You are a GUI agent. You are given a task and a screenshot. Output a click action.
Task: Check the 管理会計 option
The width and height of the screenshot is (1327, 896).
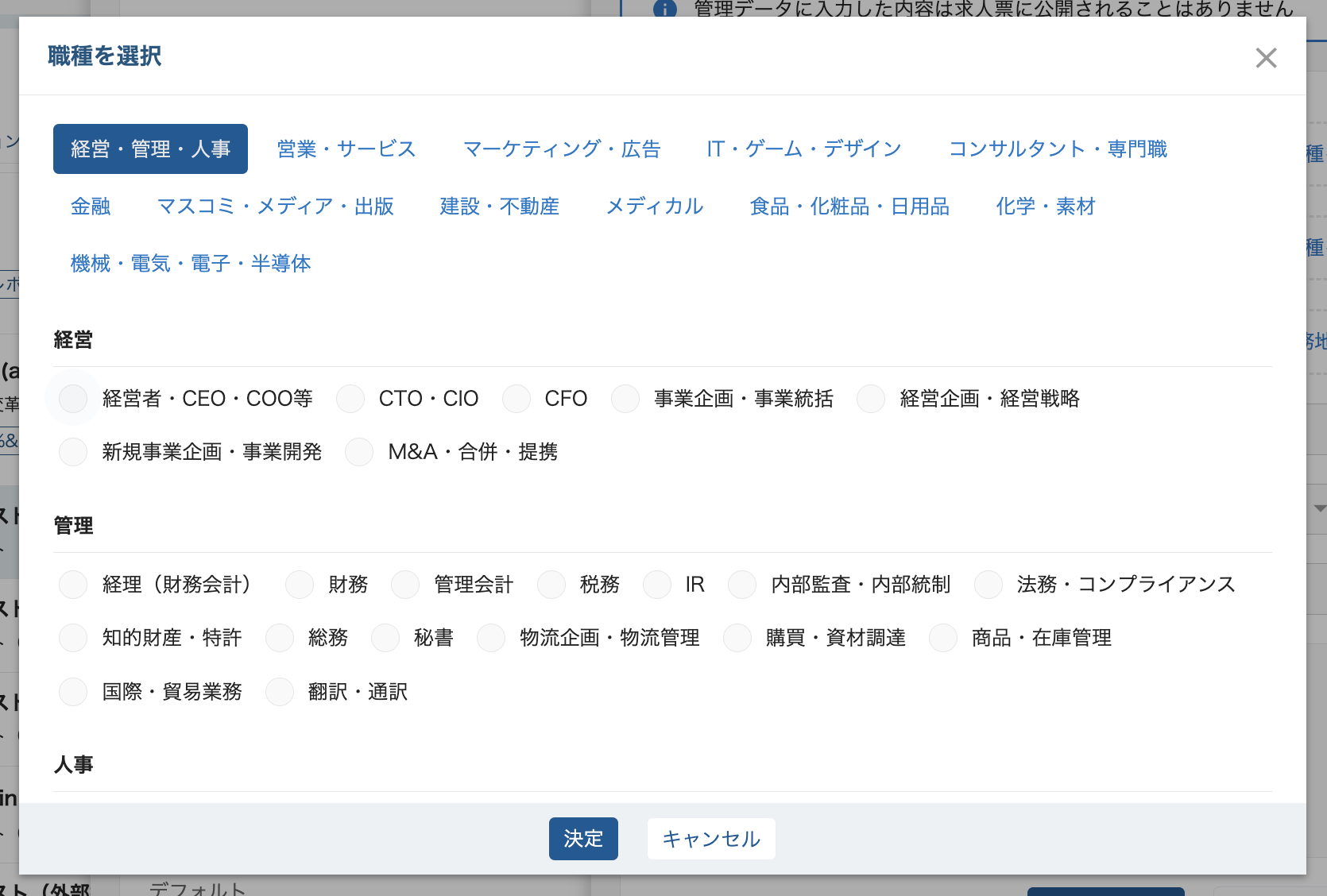pos(405,585)
